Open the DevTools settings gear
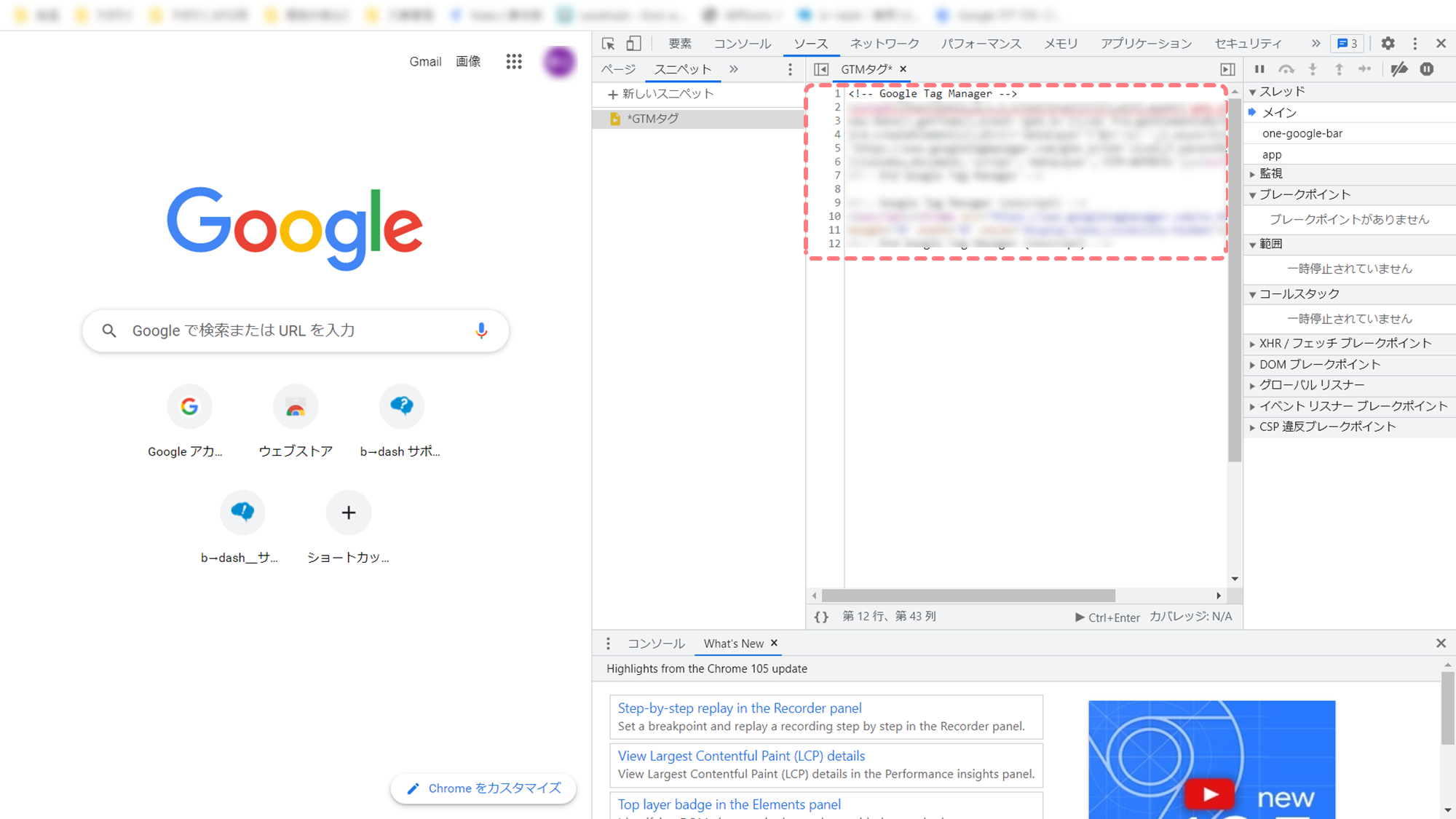 pos(1388,44)
